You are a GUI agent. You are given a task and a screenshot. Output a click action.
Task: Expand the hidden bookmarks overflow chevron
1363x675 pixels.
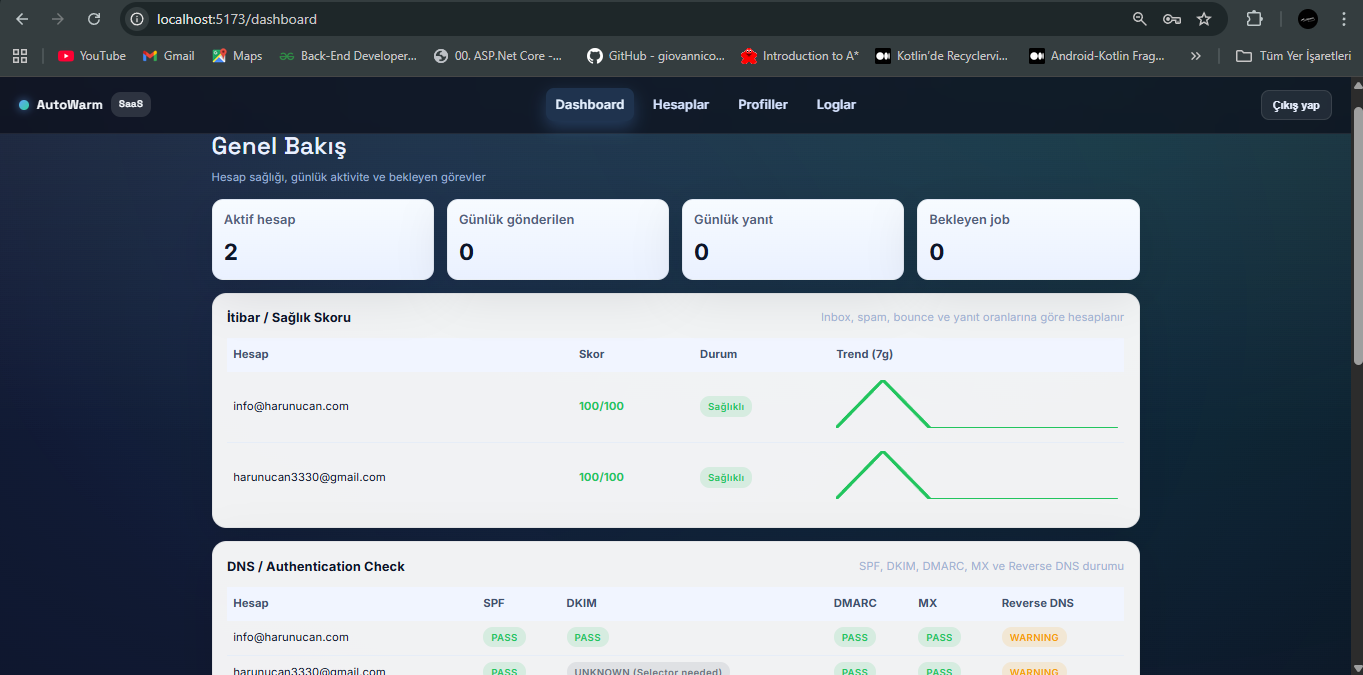coord(1195,56)
